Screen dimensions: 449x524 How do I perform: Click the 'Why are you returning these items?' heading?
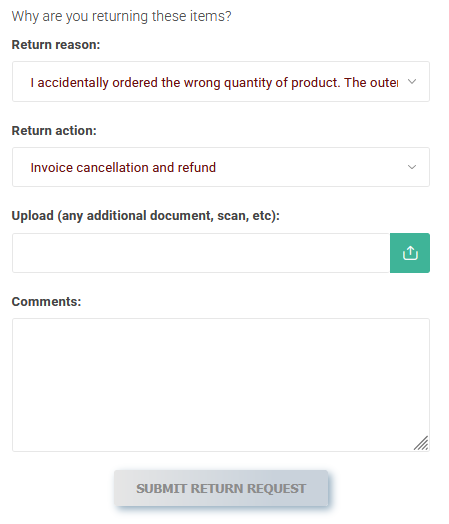[x=122, y=16]
